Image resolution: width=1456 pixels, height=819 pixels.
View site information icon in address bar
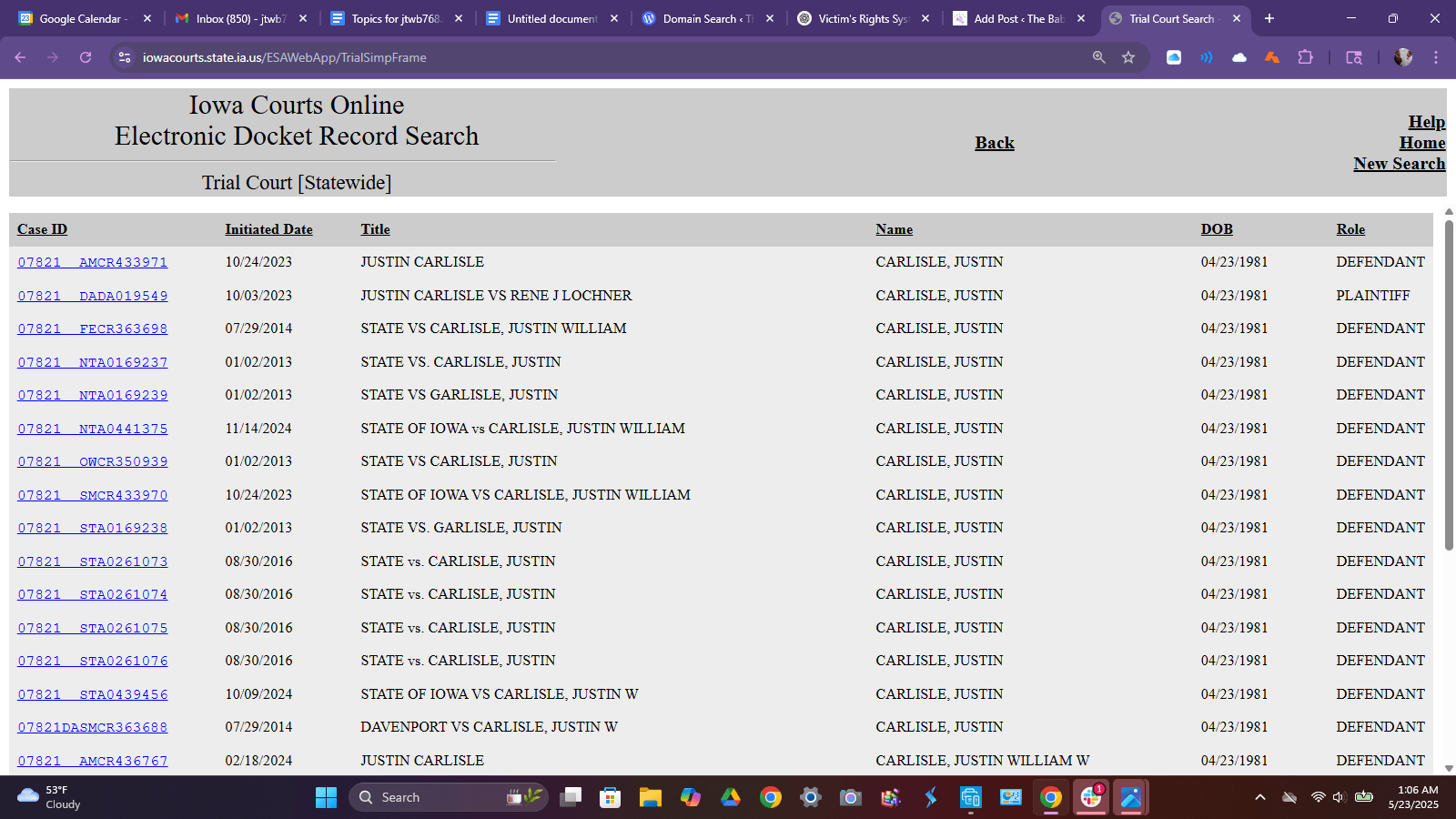(x=125, y=57)
